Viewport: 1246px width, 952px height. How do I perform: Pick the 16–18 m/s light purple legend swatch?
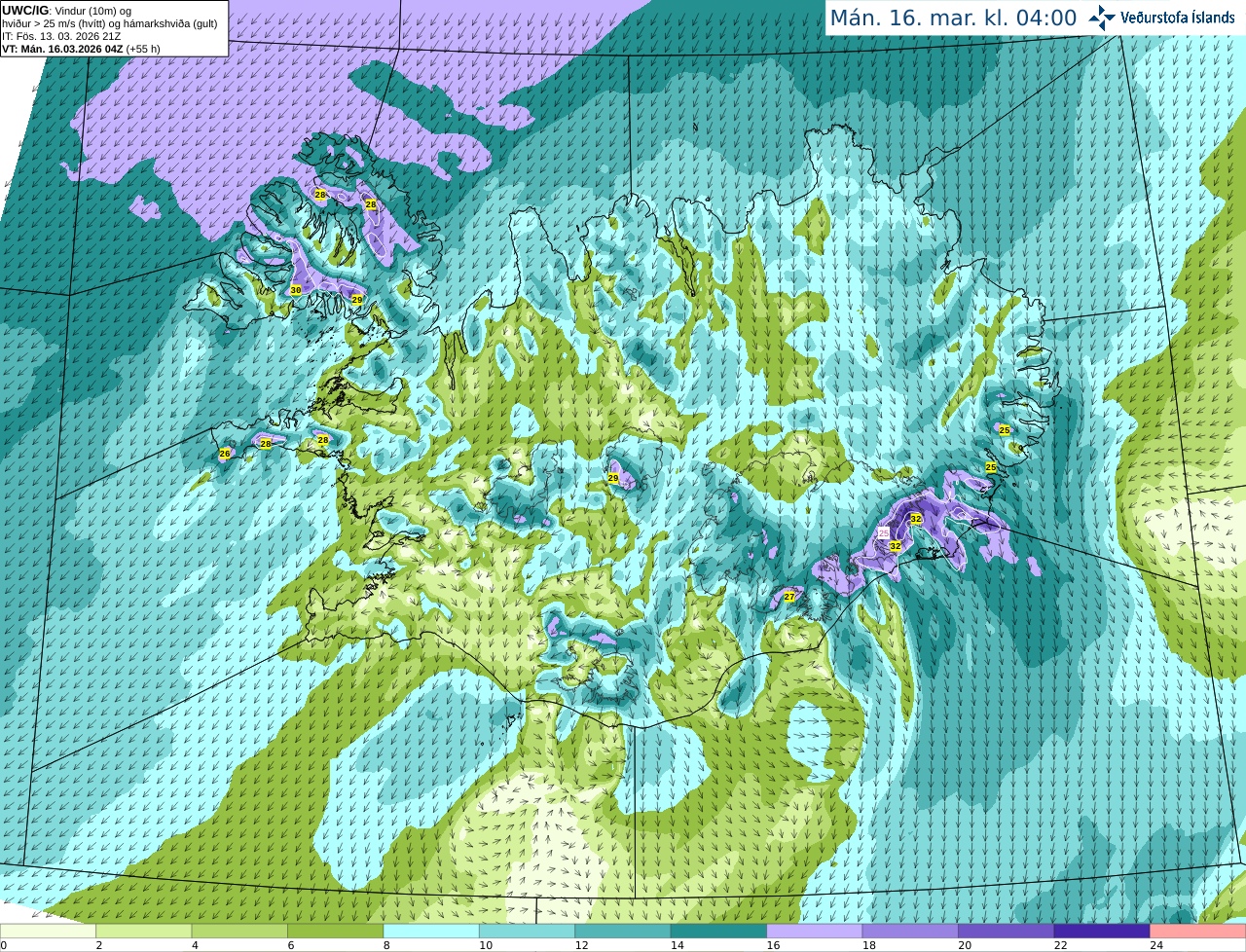click(x=815, y=931)
